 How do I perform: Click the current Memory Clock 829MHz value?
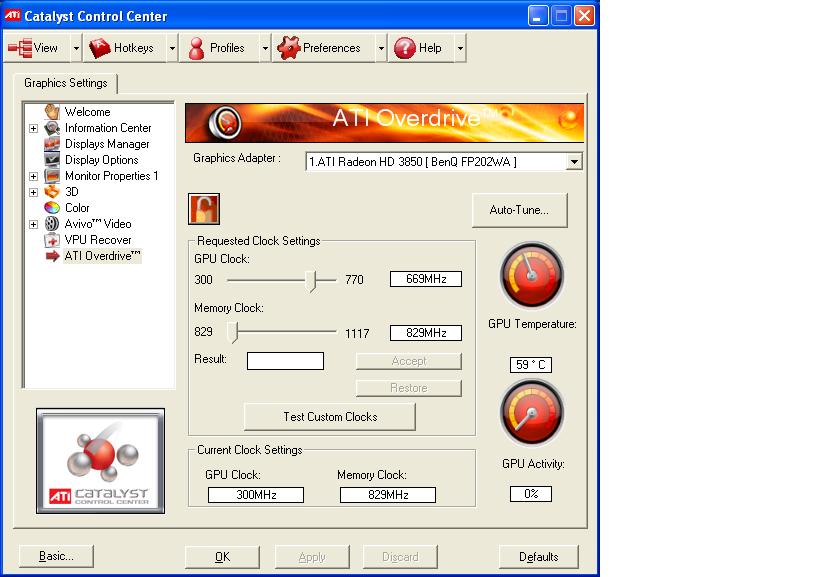(388, 495)
